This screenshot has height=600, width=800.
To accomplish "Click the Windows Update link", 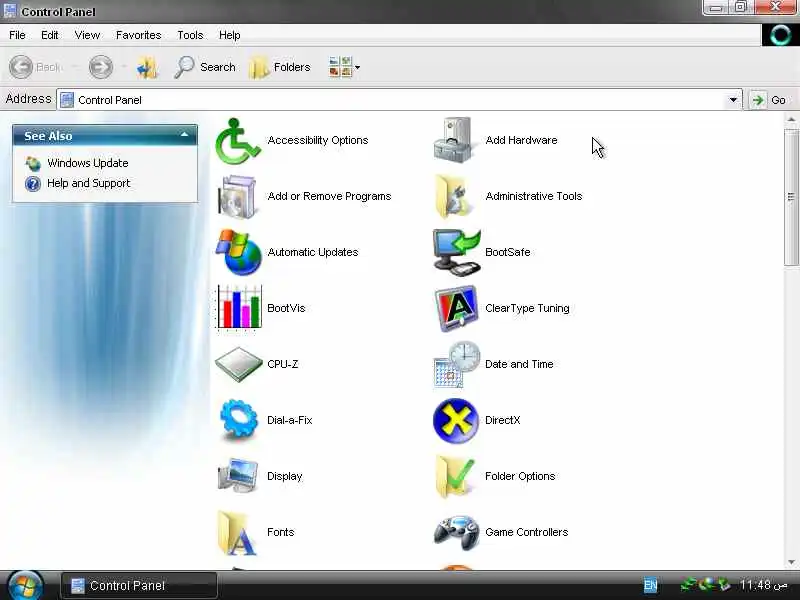I will click(88, 163).
